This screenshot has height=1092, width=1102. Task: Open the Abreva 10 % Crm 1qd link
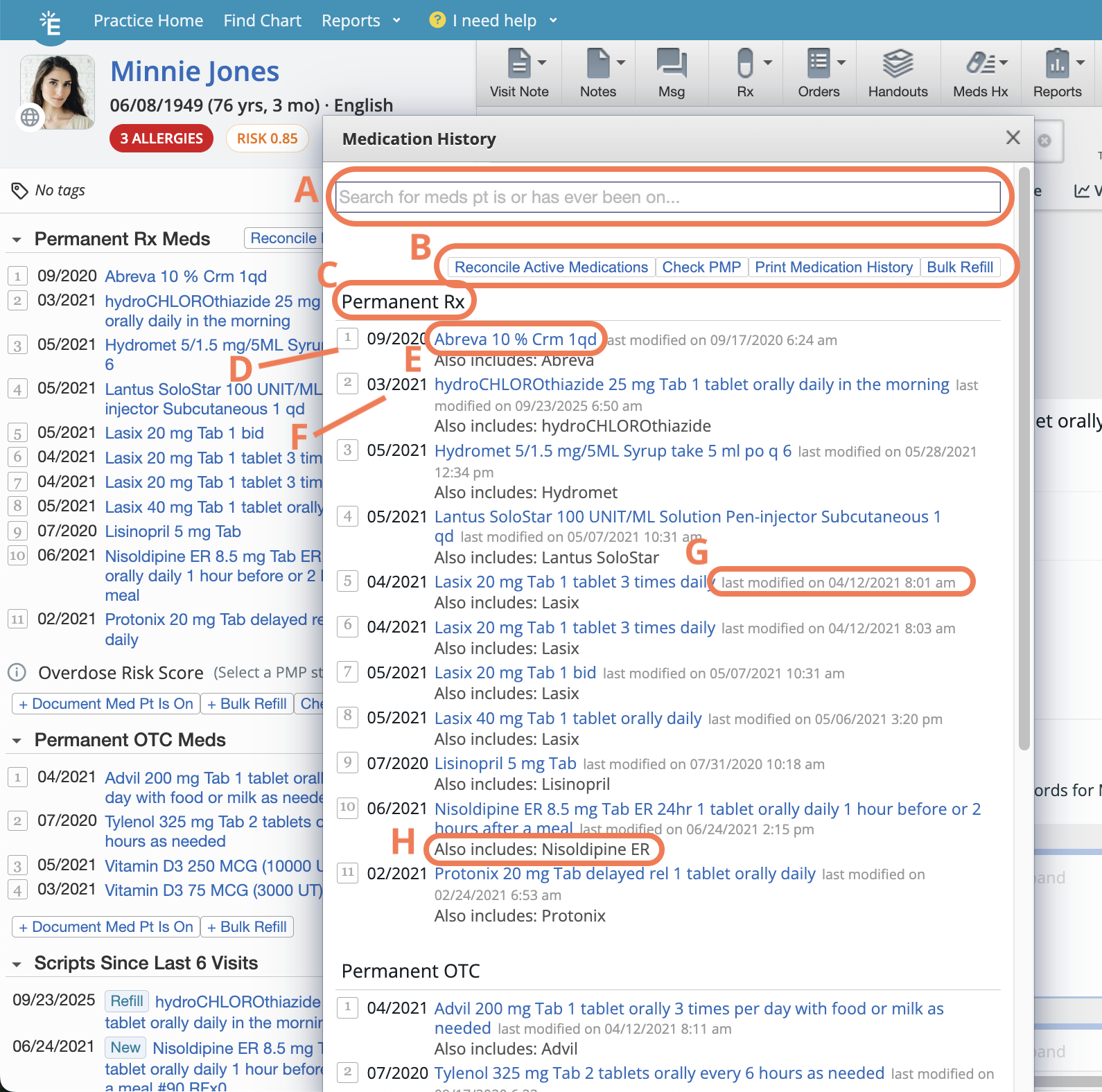(x=515, y=340)
